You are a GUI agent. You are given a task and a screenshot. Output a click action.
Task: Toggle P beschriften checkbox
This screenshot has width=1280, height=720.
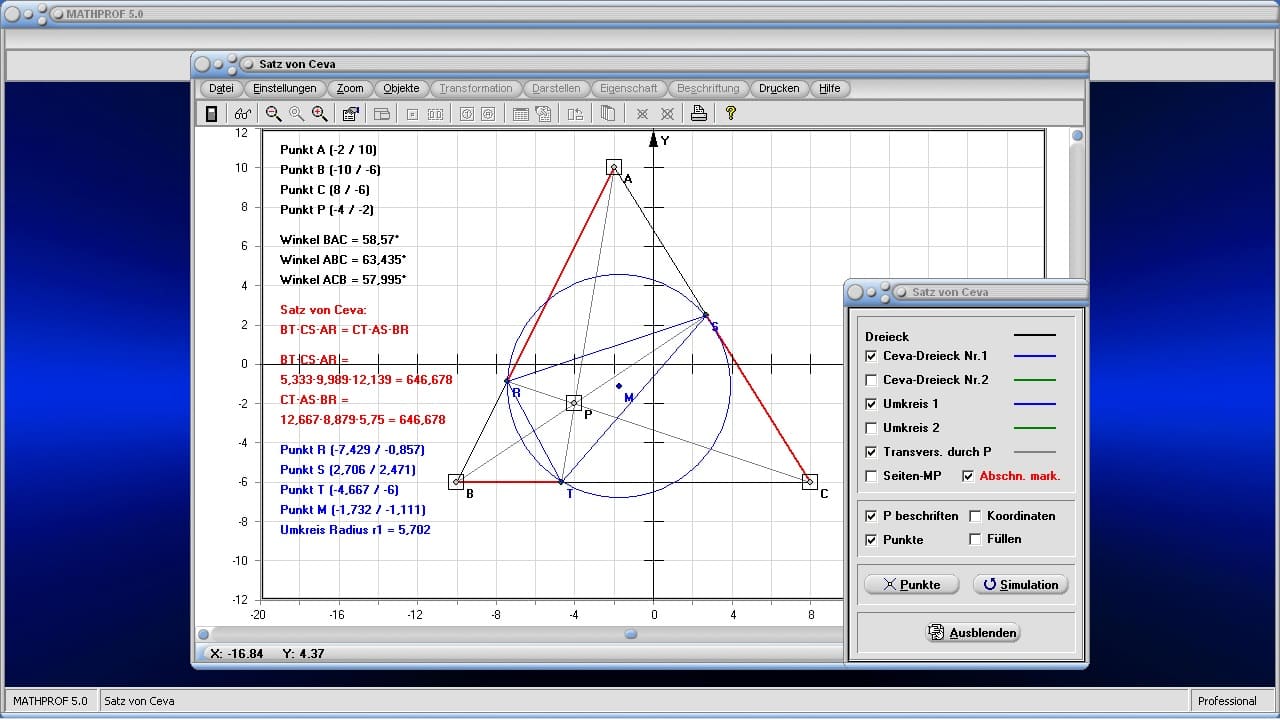point(871,516)
